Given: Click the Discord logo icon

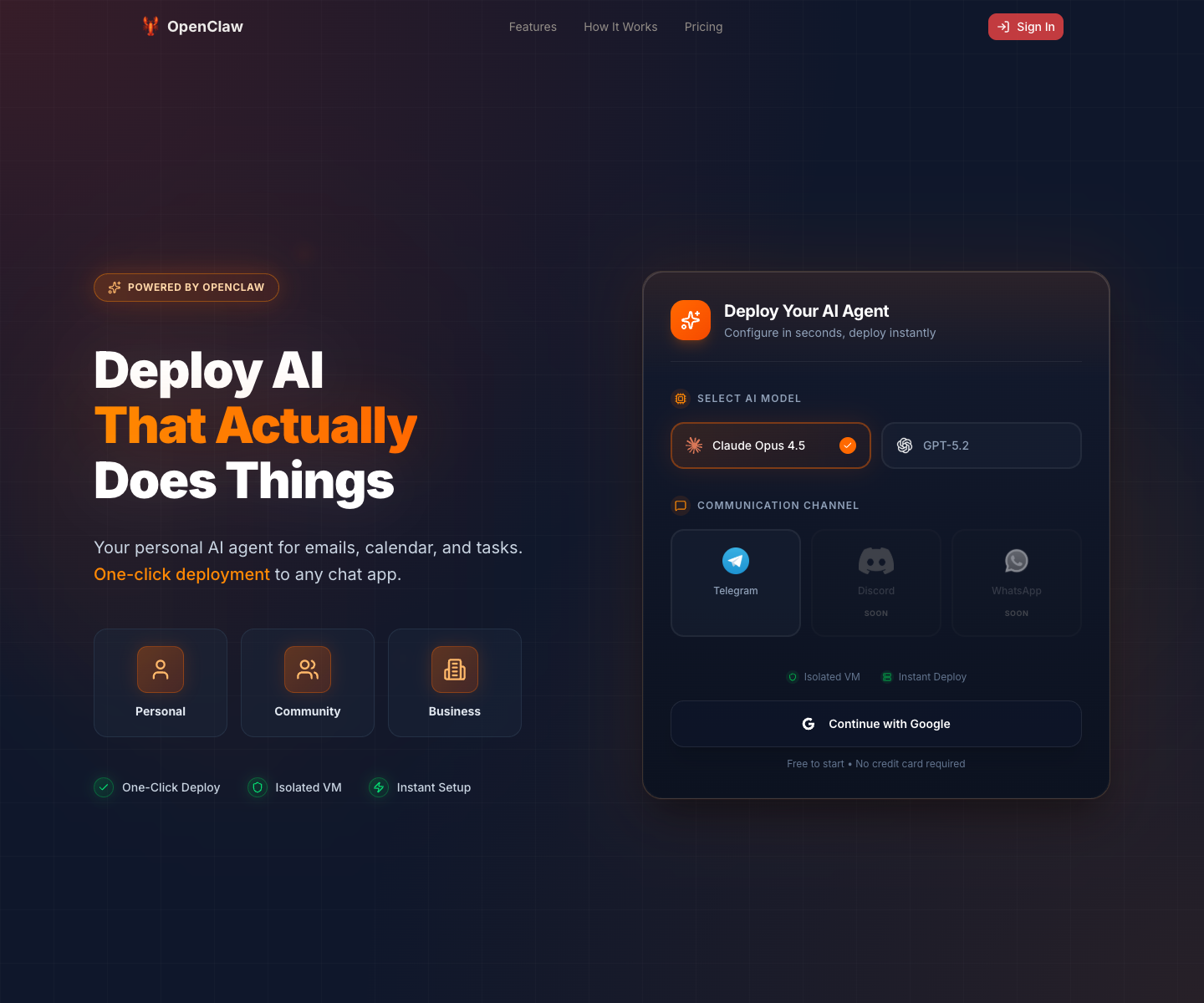Looking at the screenshot, I should coord(876,561).
